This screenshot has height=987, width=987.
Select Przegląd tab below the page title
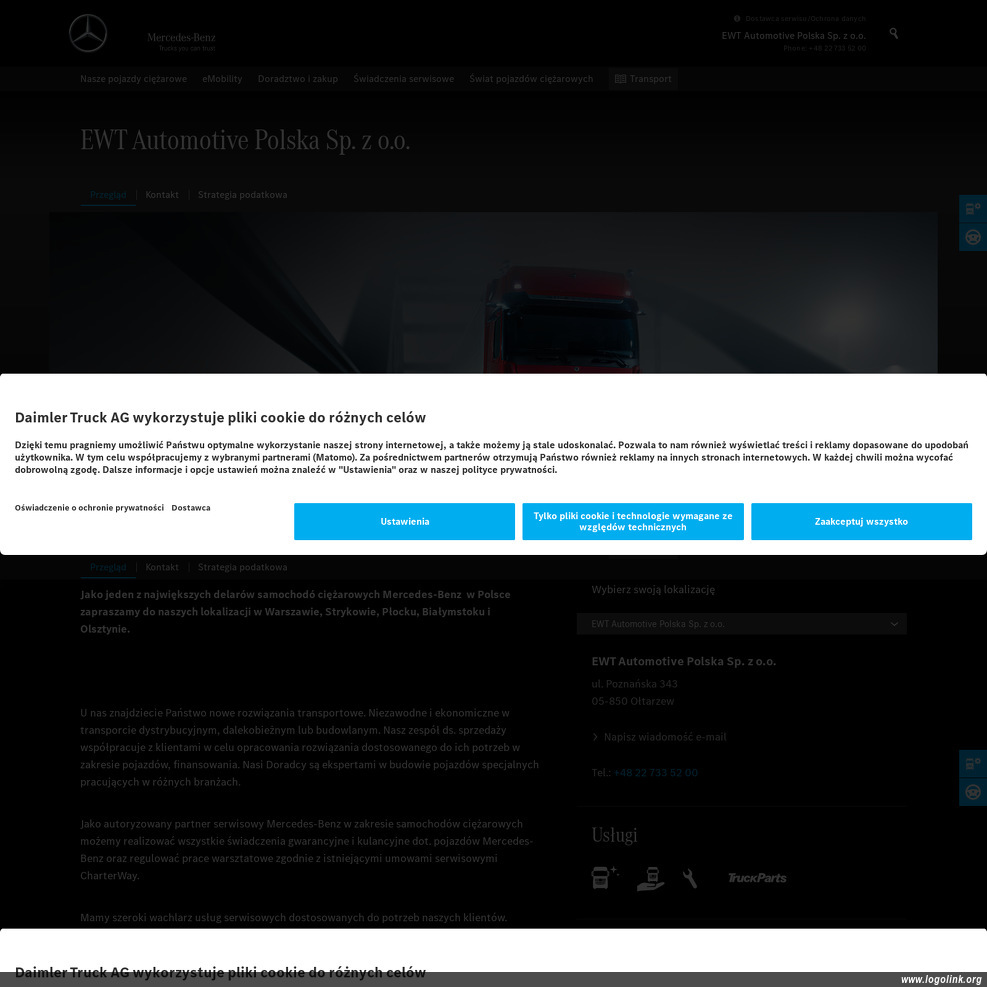[108, 195]
